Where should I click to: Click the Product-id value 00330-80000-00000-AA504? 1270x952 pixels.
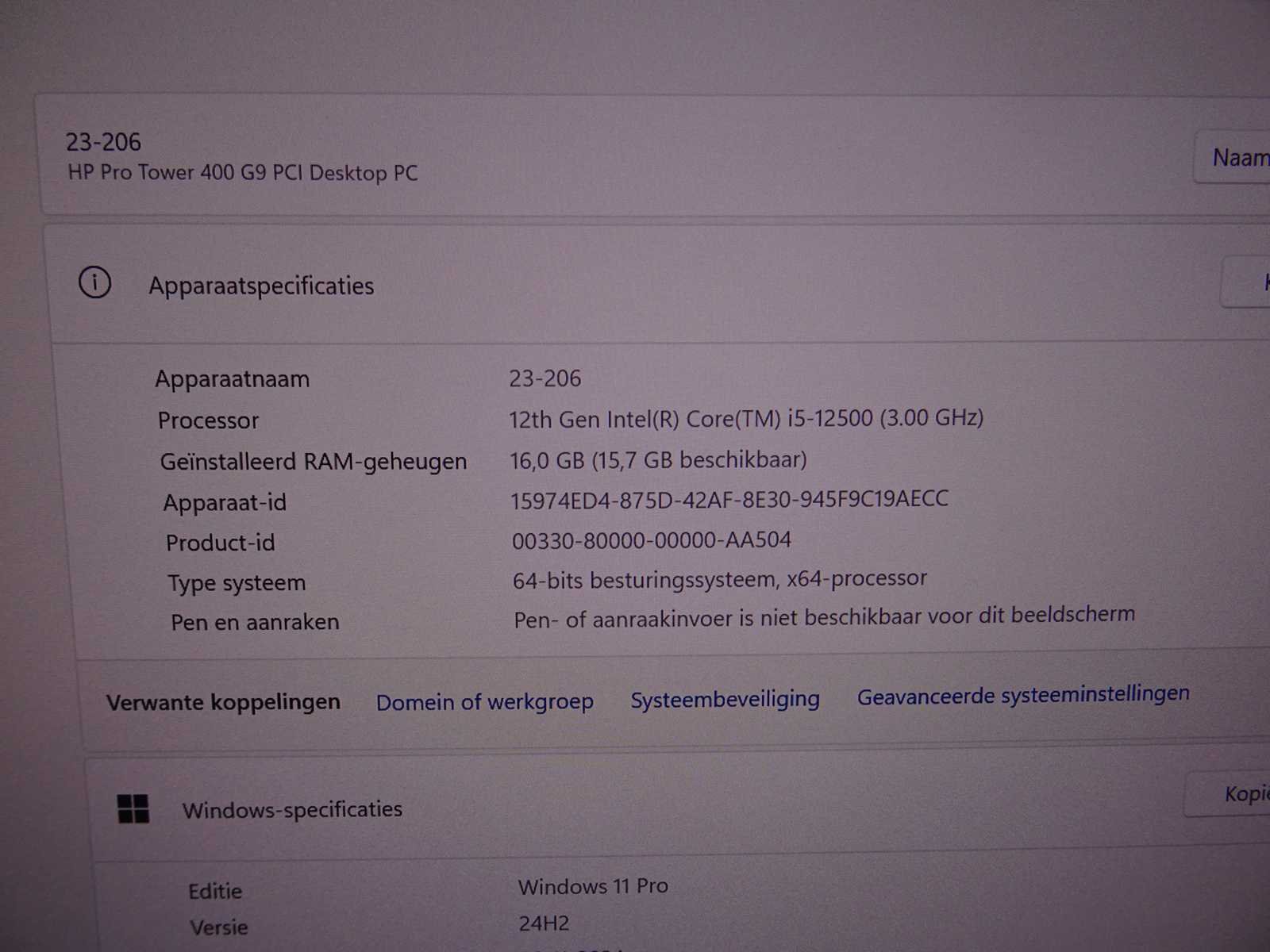[x=651, y=540]
